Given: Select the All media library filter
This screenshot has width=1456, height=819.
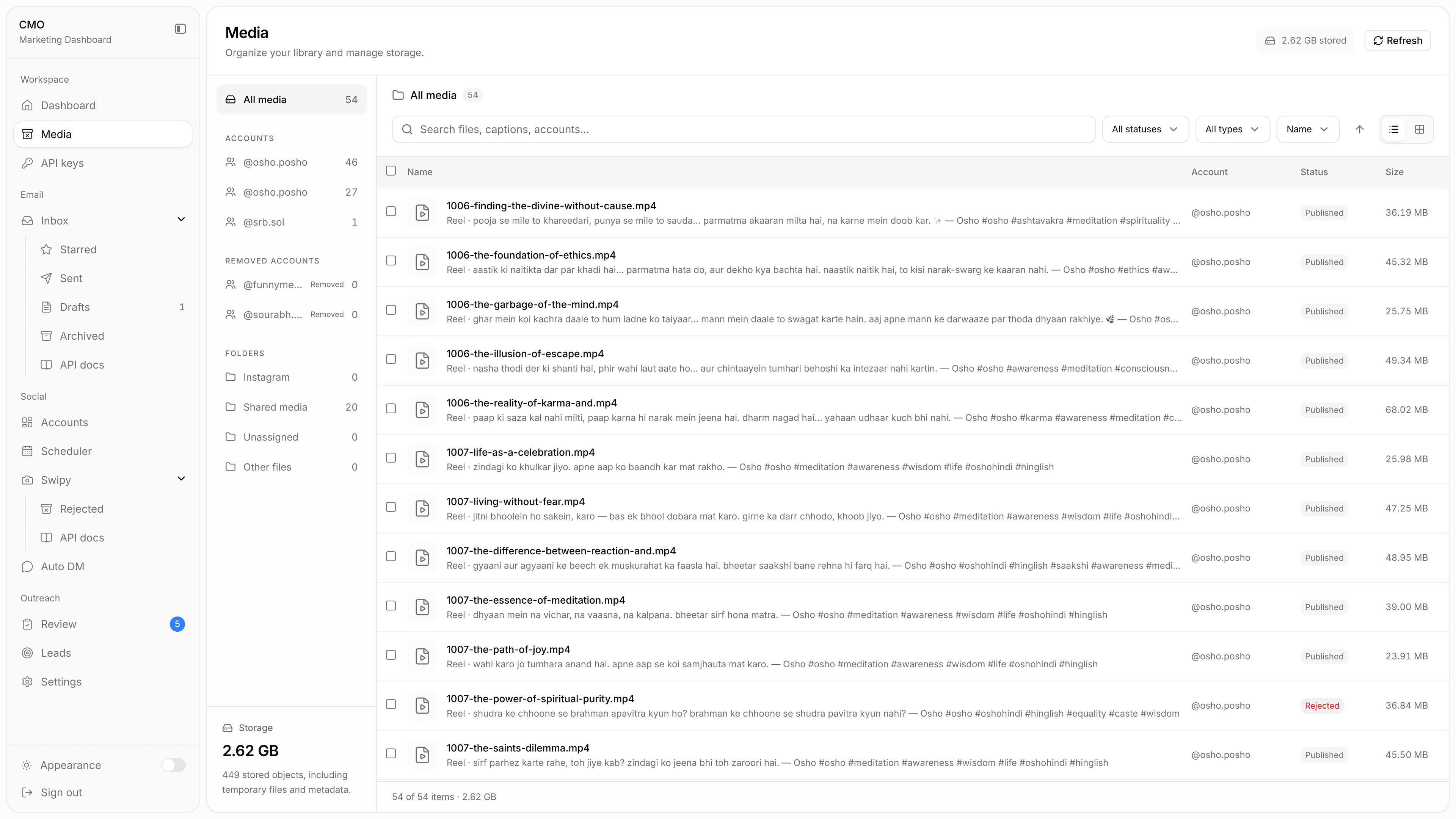Looking at the screenshot, I should [x=291, y=99].
